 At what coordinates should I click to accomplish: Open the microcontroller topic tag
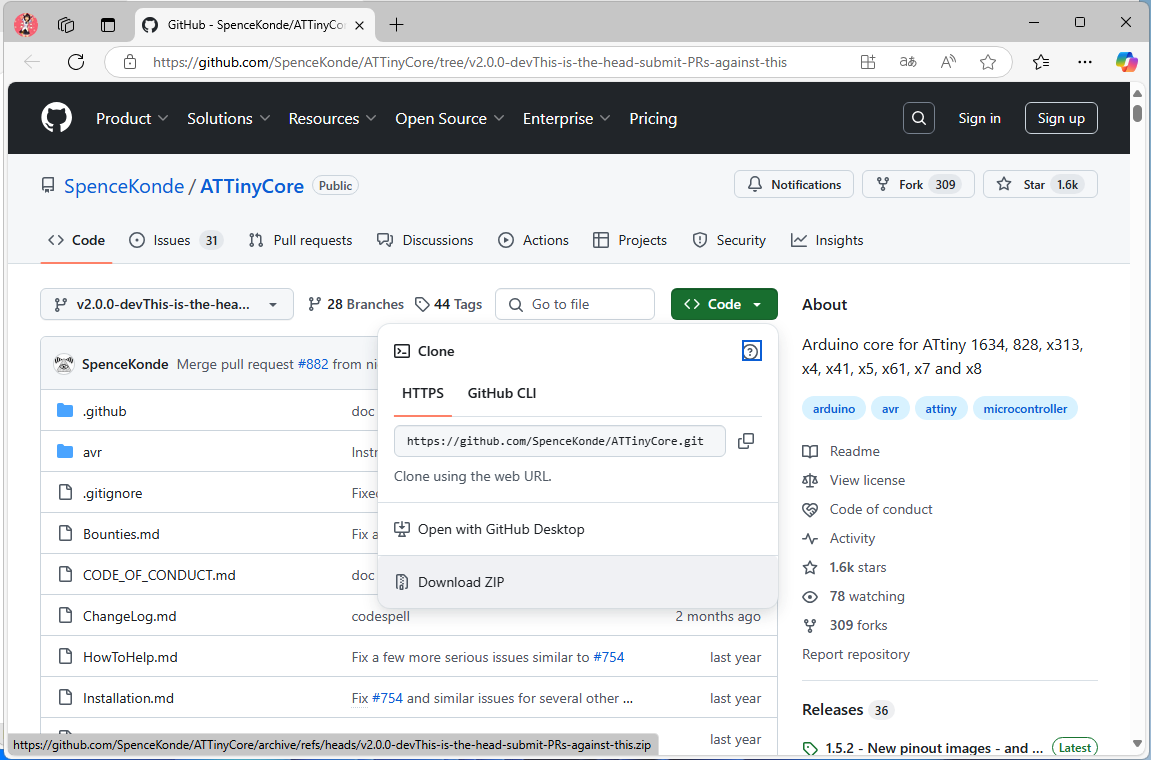point(1025,408)
